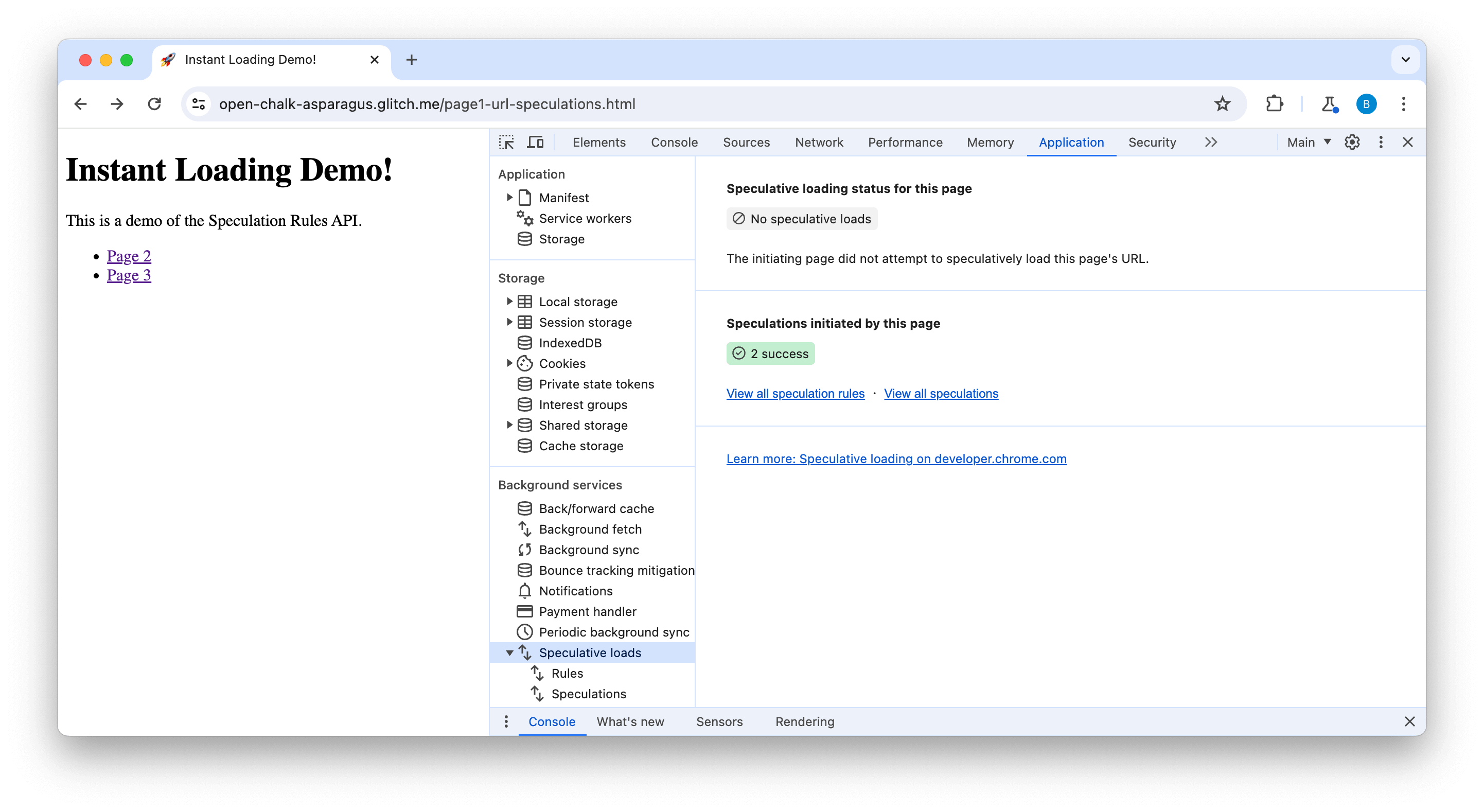Screen dimensions: 1484x812
Task: Click View all speculations link
Action: coord(941,393)
